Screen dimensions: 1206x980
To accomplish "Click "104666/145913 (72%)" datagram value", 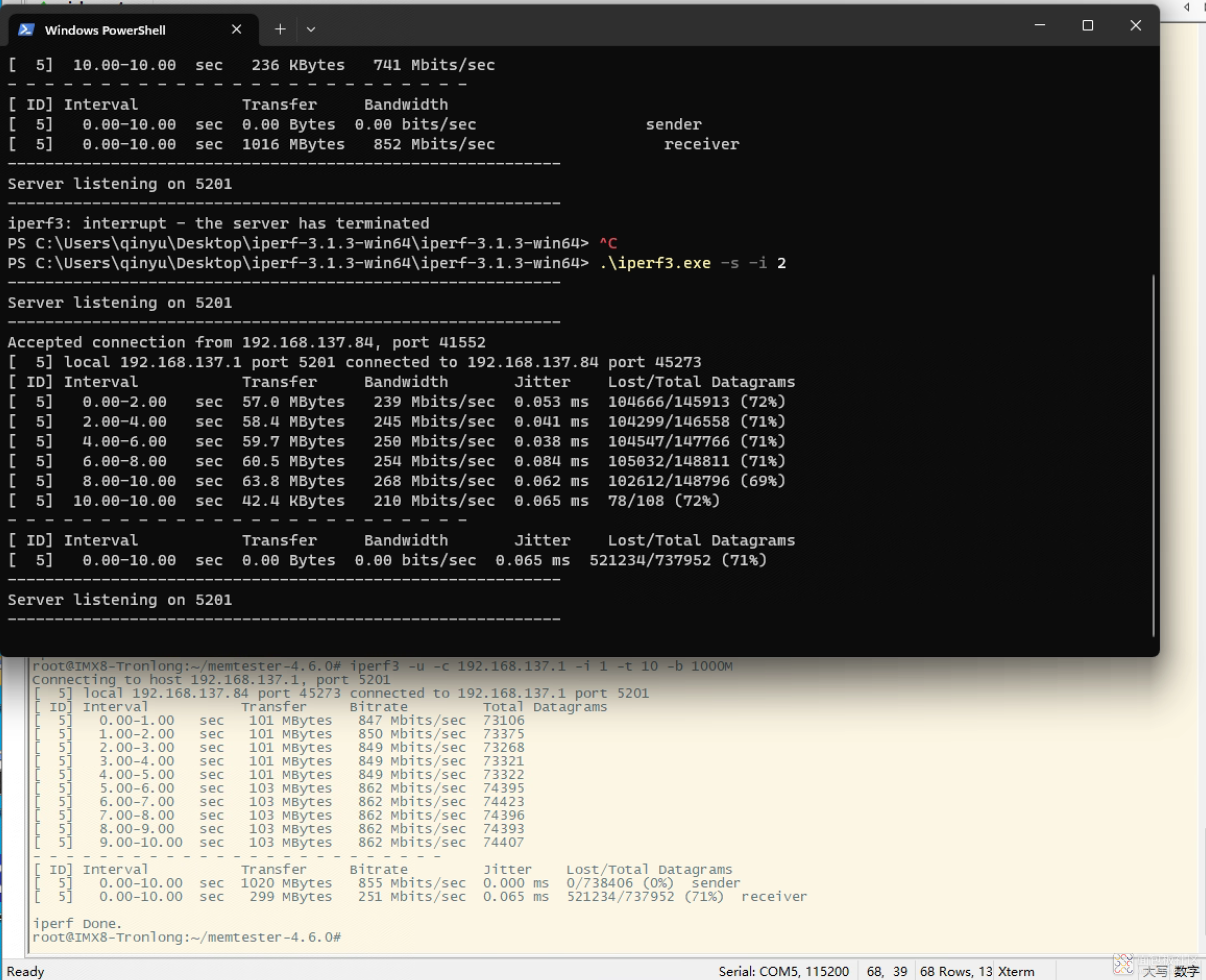I will [x=697, y=402].
